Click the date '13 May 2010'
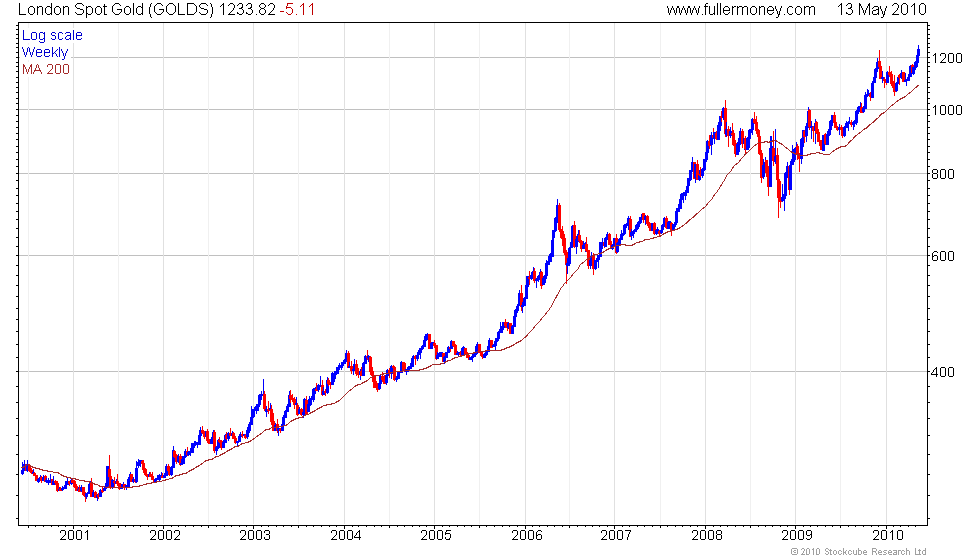980x560 pixels. [881, 9]
